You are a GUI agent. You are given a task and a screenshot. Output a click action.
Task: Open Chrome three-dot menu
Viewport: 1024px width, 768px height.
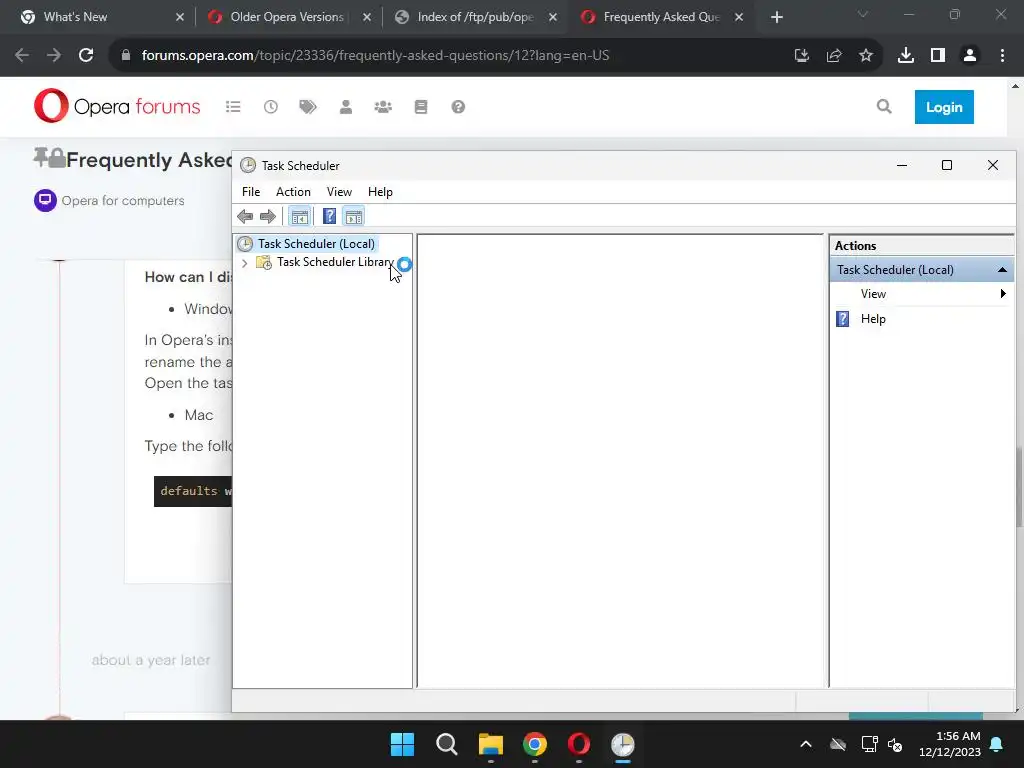pyautogui.click(x=1002, y=56)
